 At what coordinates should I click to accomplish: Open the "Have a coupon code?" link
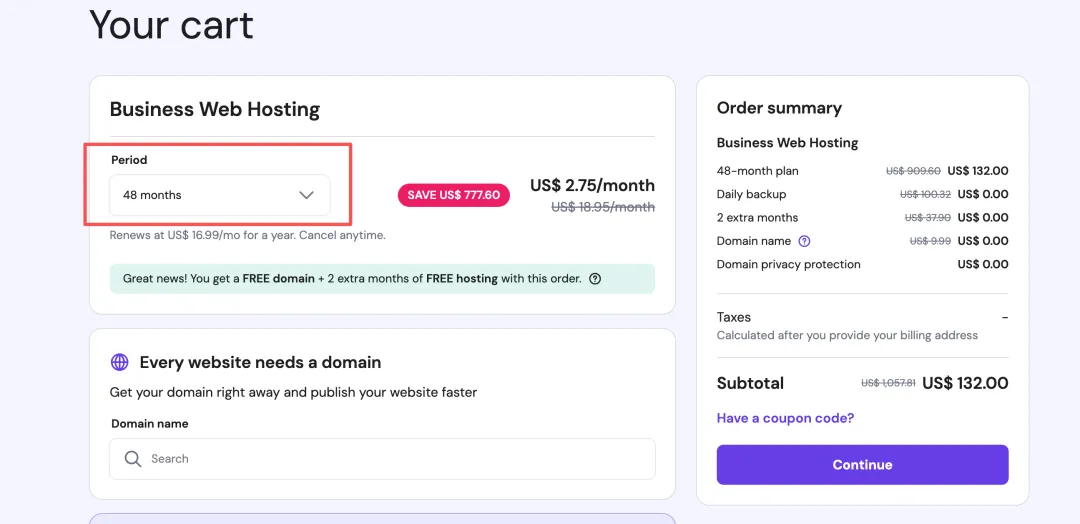785,418
